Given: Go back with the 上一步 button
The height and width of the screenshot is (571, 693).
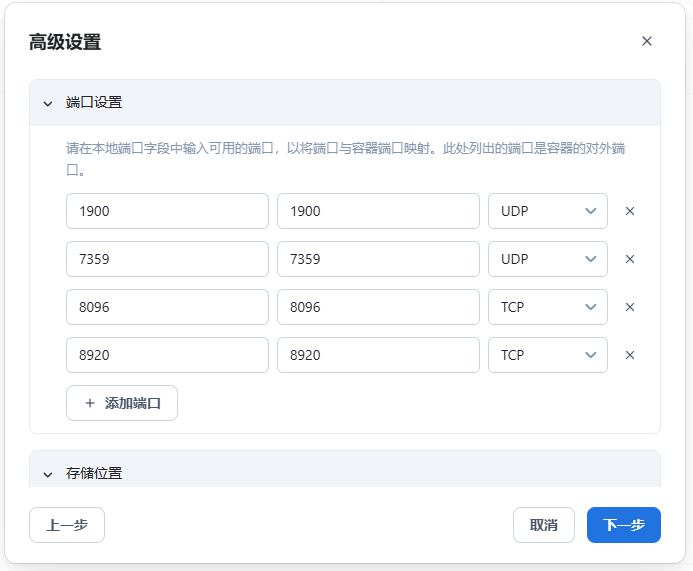Looking at the screenshot, I should 67,525.
